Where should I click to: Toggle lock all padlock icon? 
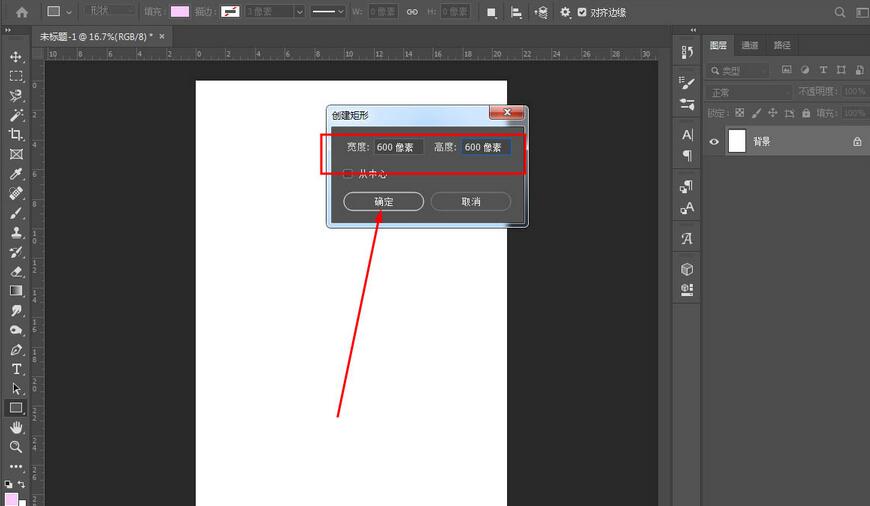tap(806, 113)
